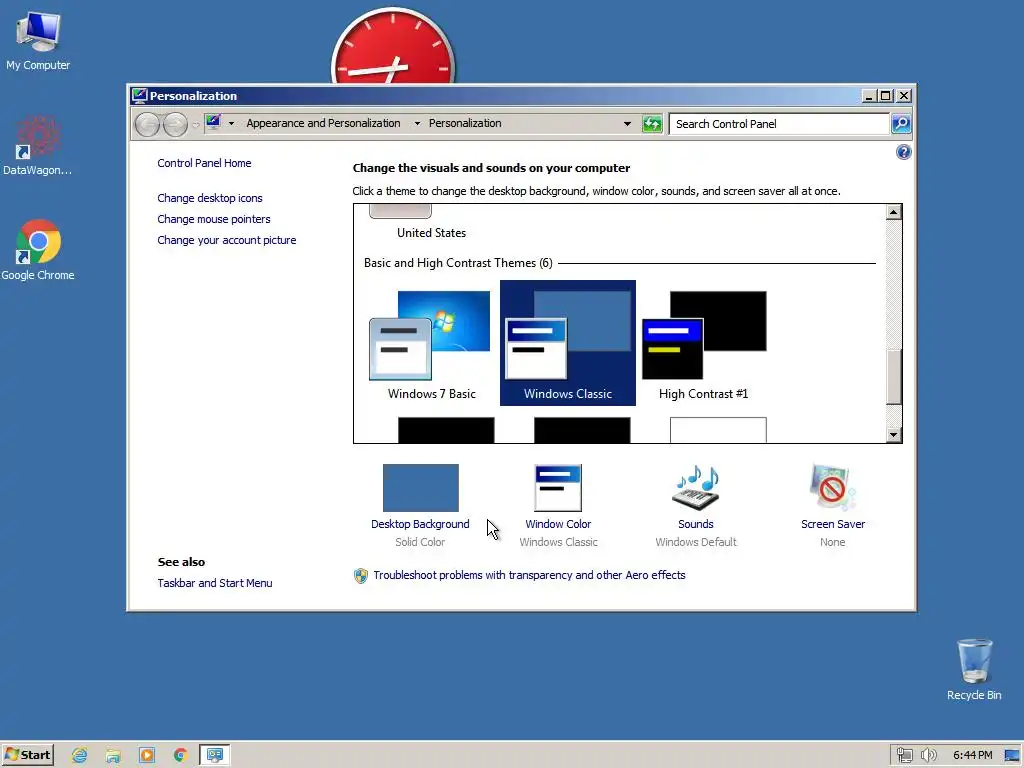Image resolution: width=1024 pixels, height=768 pixels.
Task: Click the Back navigation arrow
Action: (x=147, y=124)
